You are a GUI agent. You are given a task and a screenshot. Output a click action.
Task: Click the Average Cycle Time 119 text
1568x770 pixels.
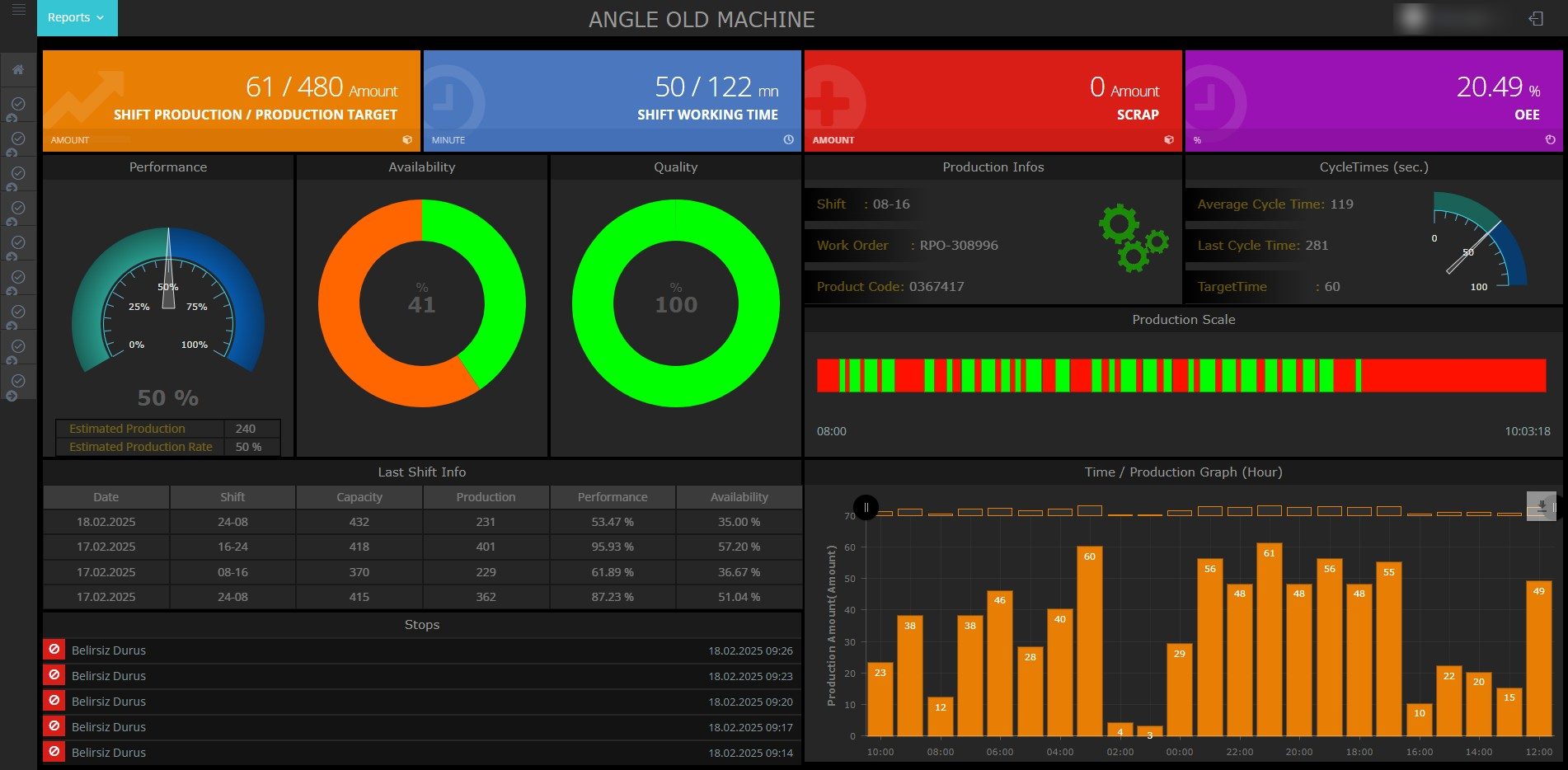(x=1275, y=204)
